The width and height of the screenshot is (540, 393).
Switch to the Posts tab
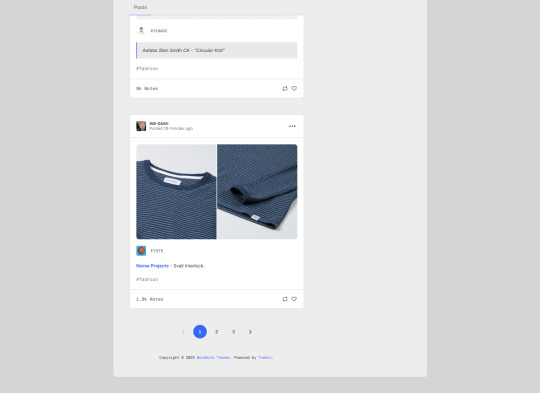pos(140,7)
